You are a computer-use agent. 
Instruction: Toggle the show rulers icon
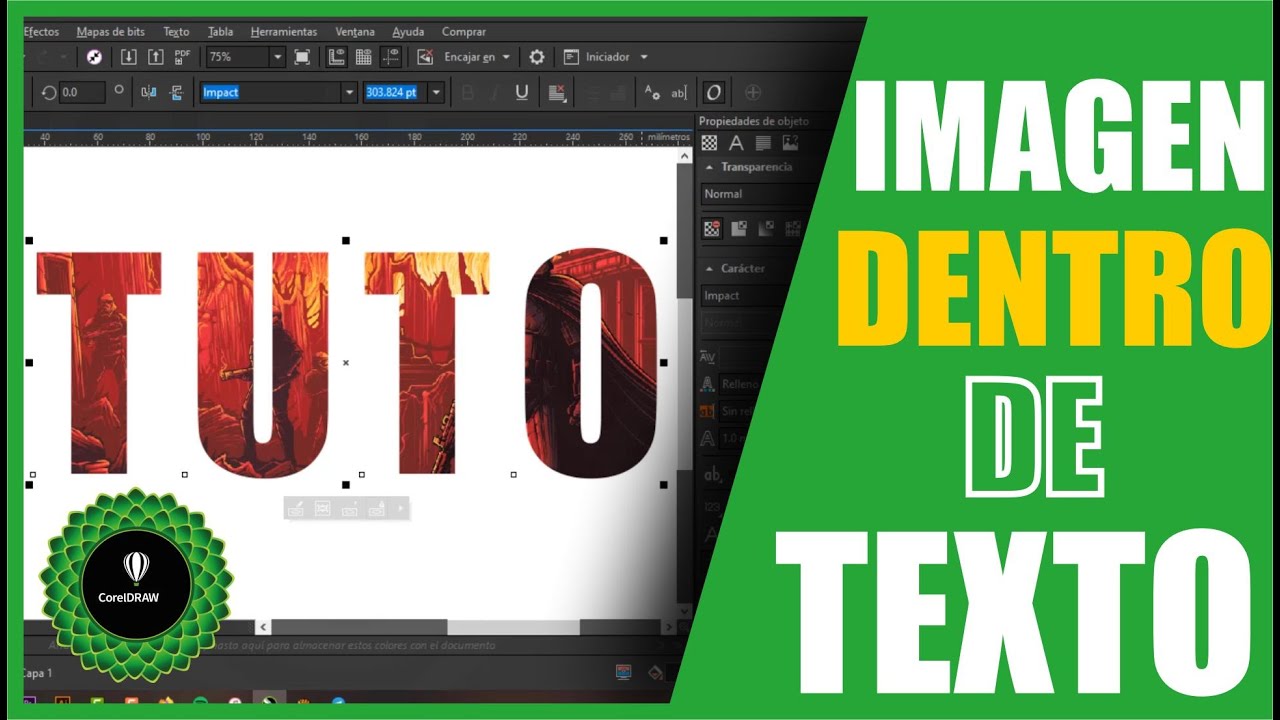(x=337, y=57)
